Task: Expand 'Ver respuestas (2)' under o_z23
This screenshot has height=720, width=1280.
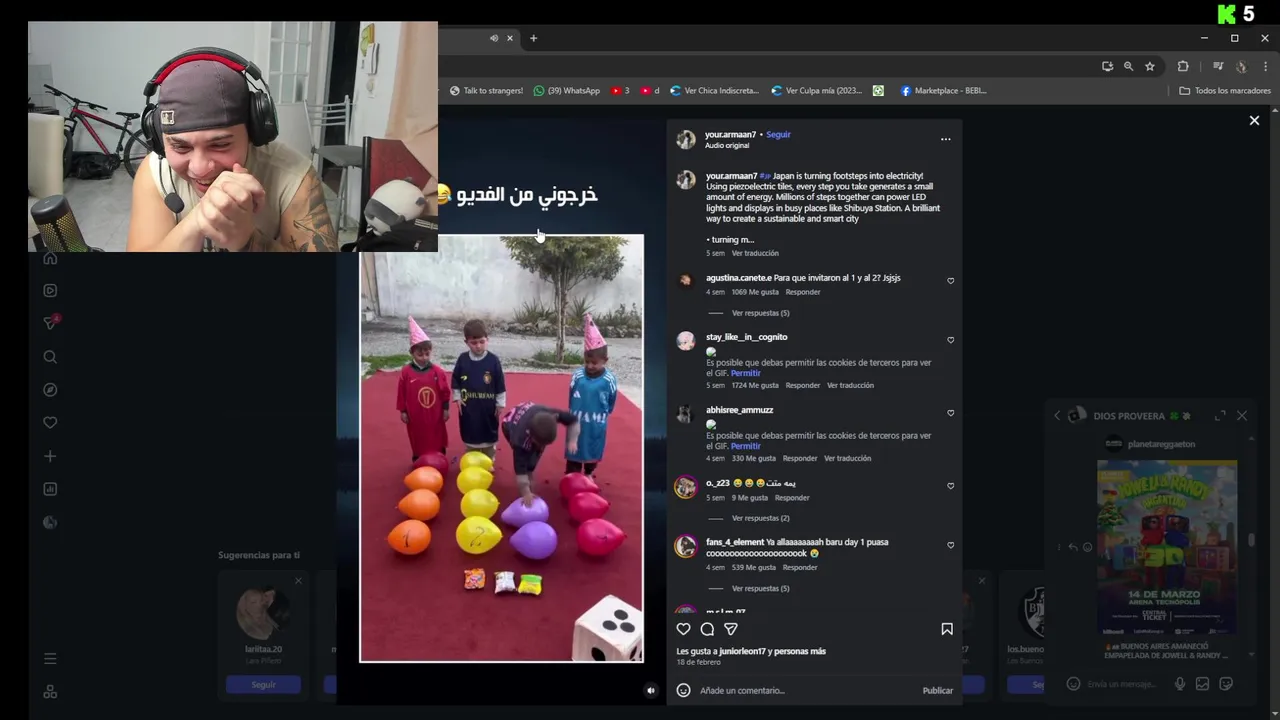Action: (x=760, y=518)
